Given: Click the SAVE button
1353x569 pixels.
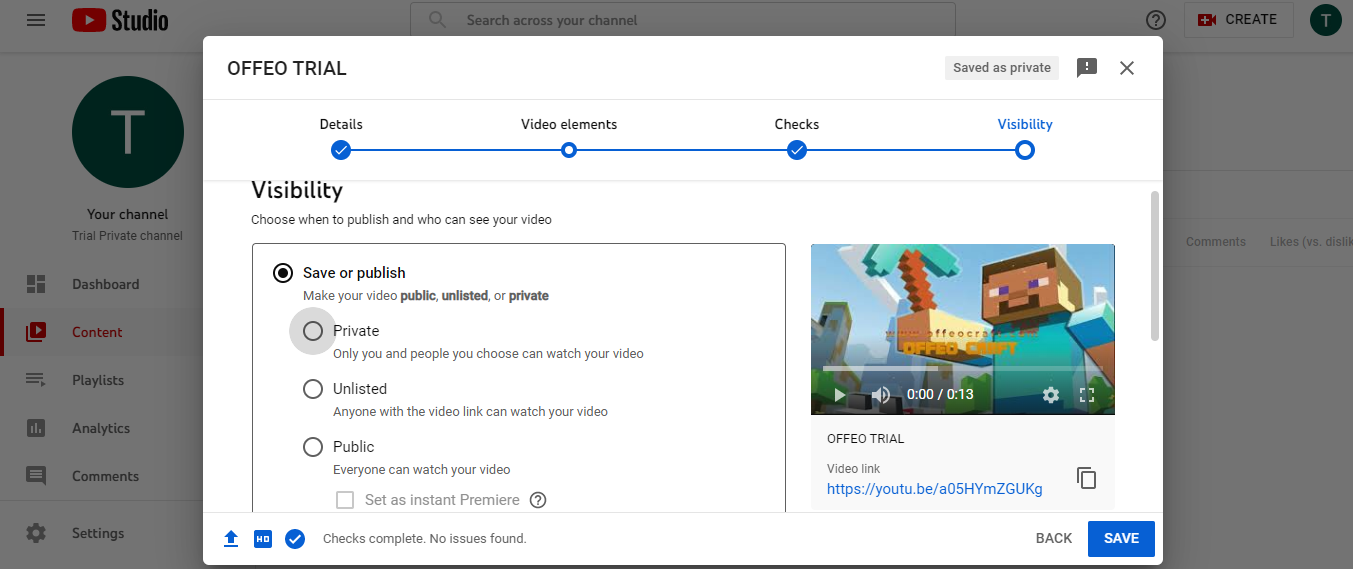Looking at the screenshot, I should tap(1121, 538).
